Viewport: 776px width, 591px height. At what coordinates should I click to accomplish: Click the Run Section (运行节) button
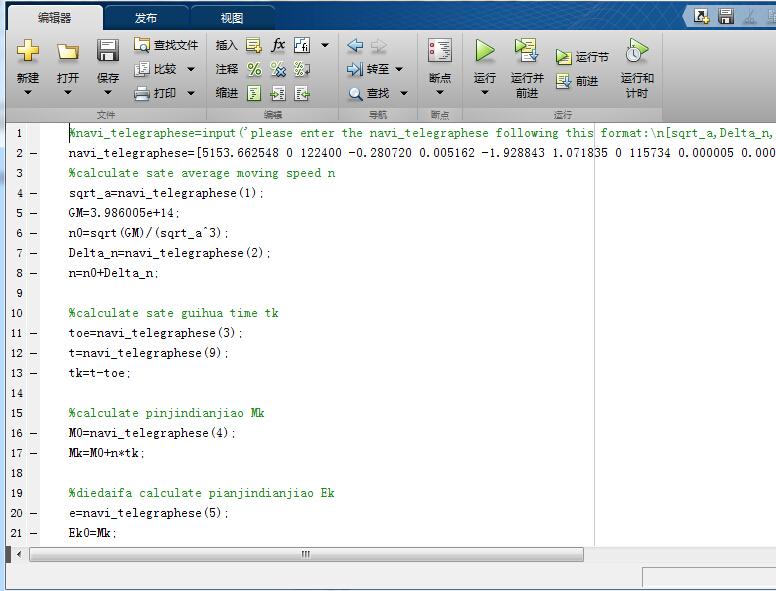click(x=582, y=57)
